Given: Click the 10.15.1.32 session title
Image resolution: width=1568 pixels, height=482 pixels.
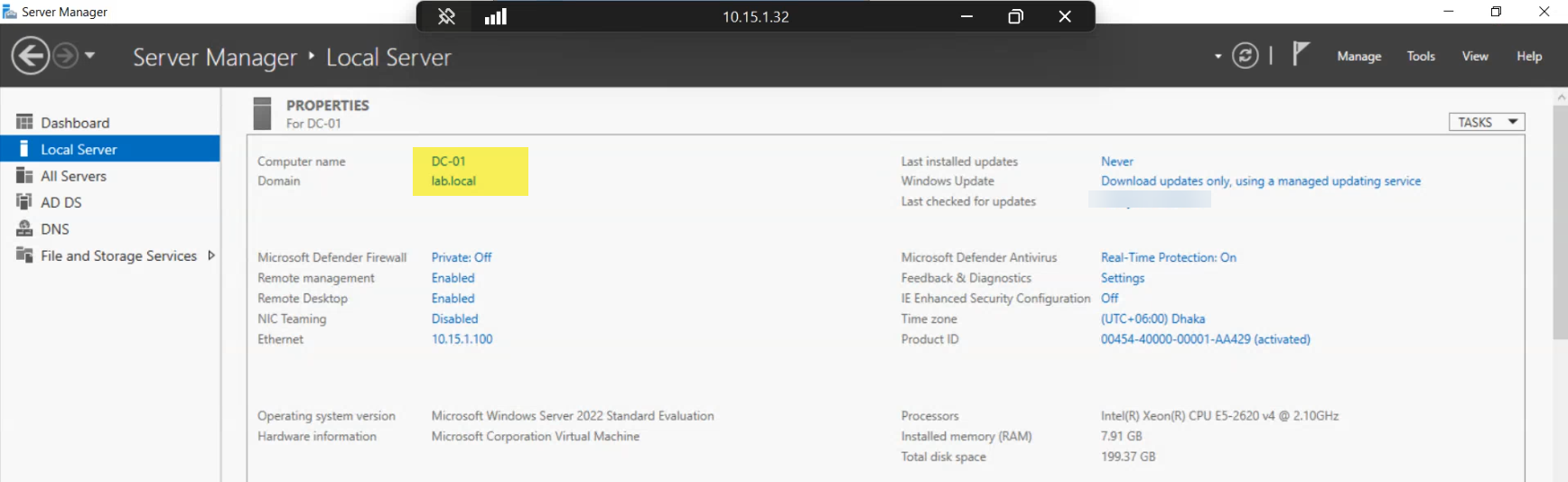Looking at the screenshot, I should coord(755,17).
